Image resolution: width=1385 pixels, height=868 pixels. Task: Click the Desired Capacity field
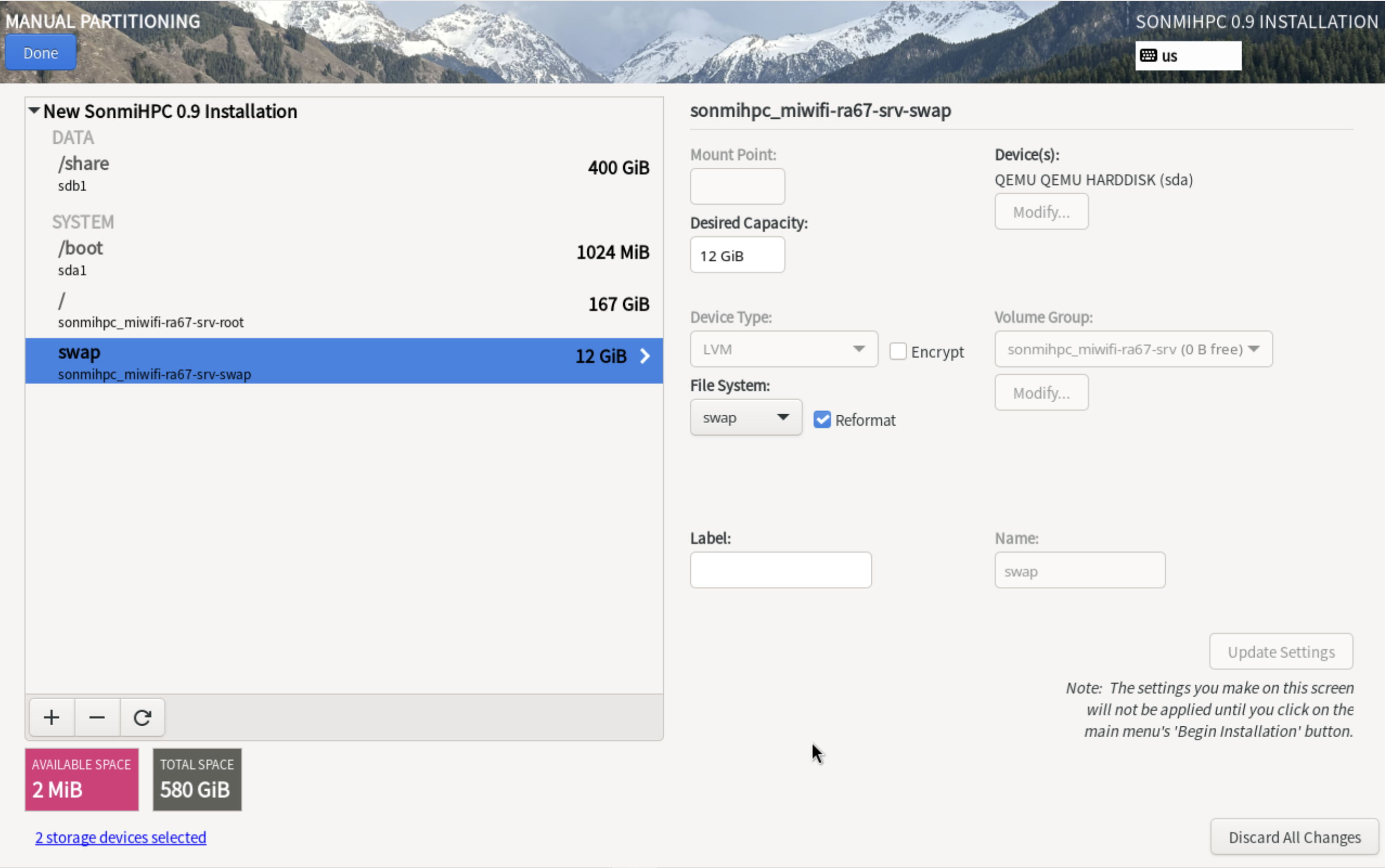pos(737,255)
